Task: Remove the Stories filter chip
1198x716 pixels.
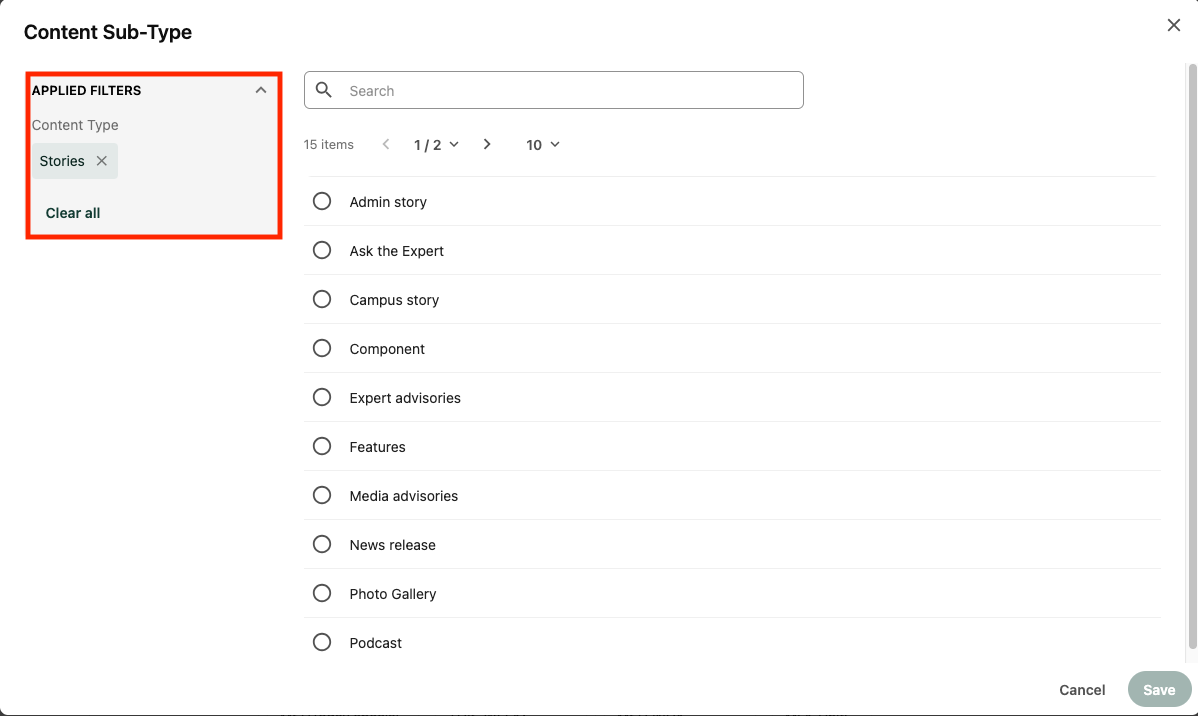Action: tap(101, 161)
